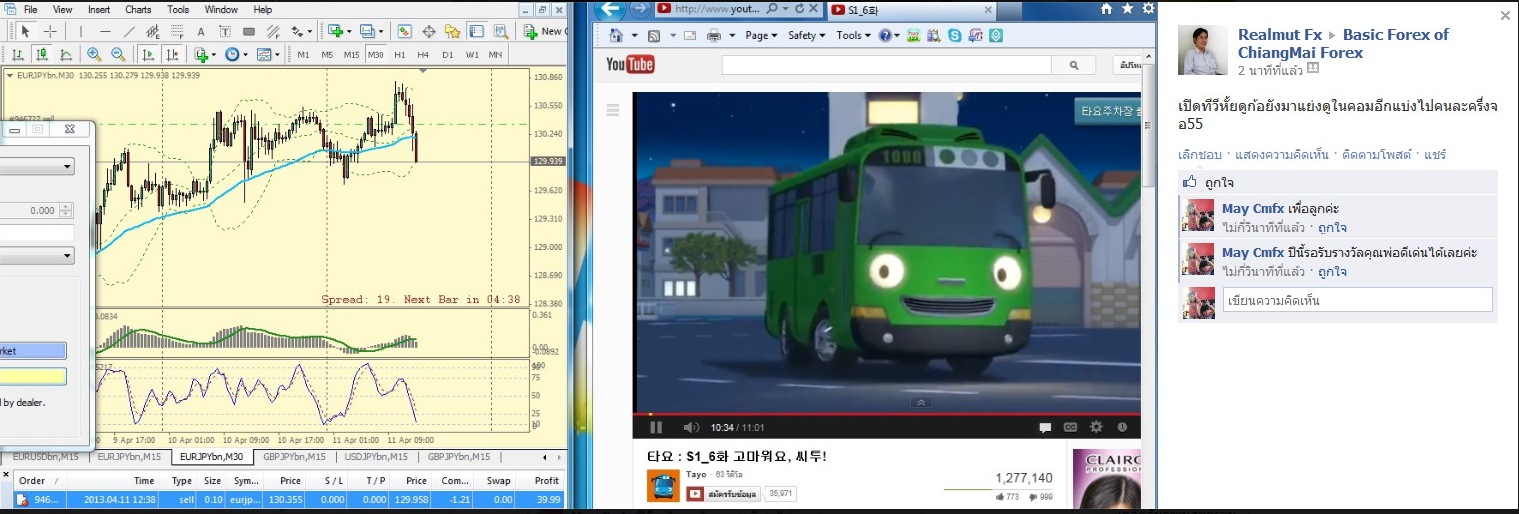The height and width of the screenshot is (514, 1519).
Task: Switch to GBPJPYbn,M15 chart tab after EURJPYbn,M30
Action: click(x=293, y=457)
